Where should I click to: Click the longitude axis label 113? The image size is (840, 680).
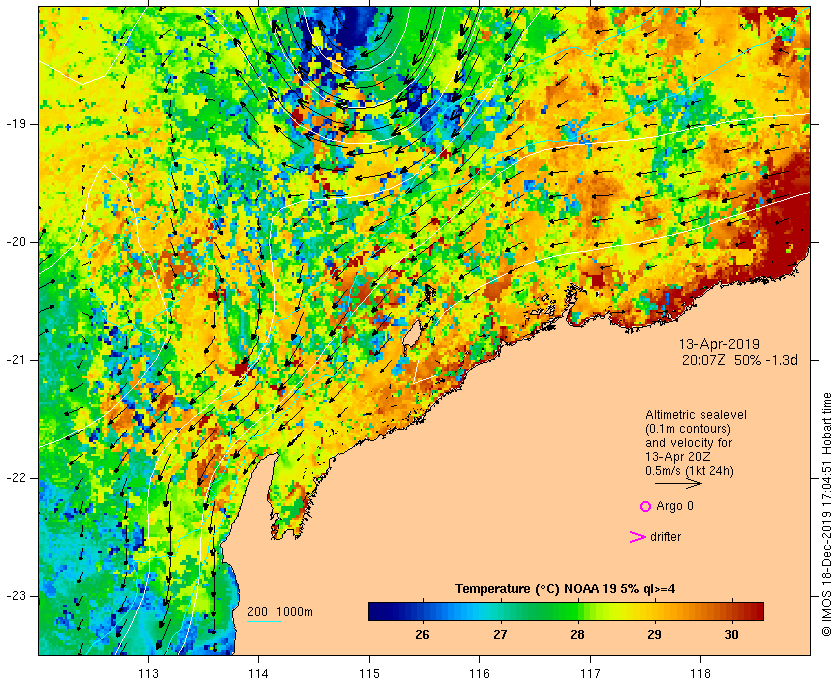click(148, 672)
